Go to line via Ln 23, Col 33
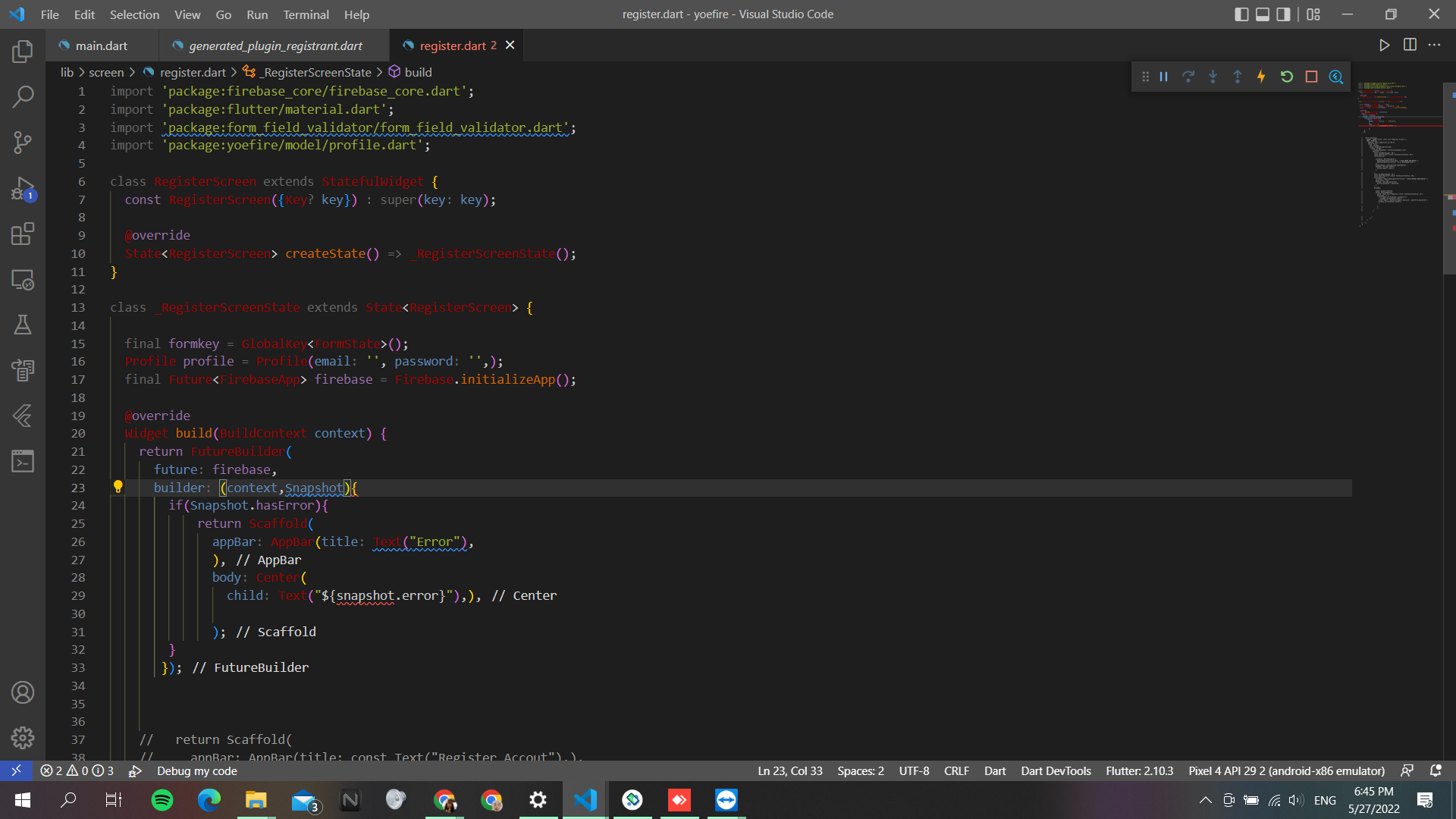This screenshot has height=819, width=1456. point(789,770)
